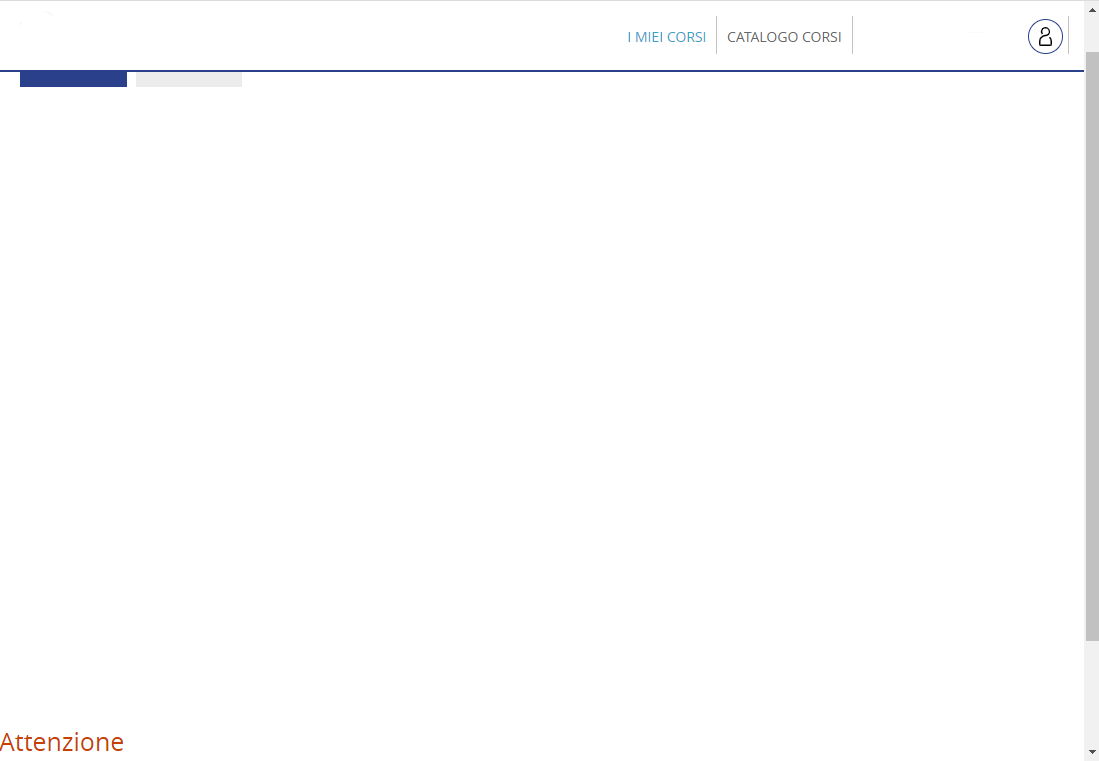This screenshot has height=761, width=1099.
Task: Click the orange Attenzione title text
Action: (x=62, y=742)
